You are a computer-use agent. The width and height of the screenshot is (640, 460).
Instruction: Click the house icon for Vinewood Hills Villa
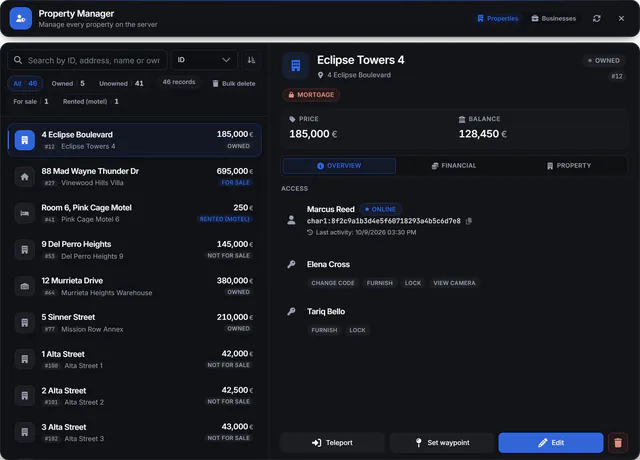(x=24, y=177)
